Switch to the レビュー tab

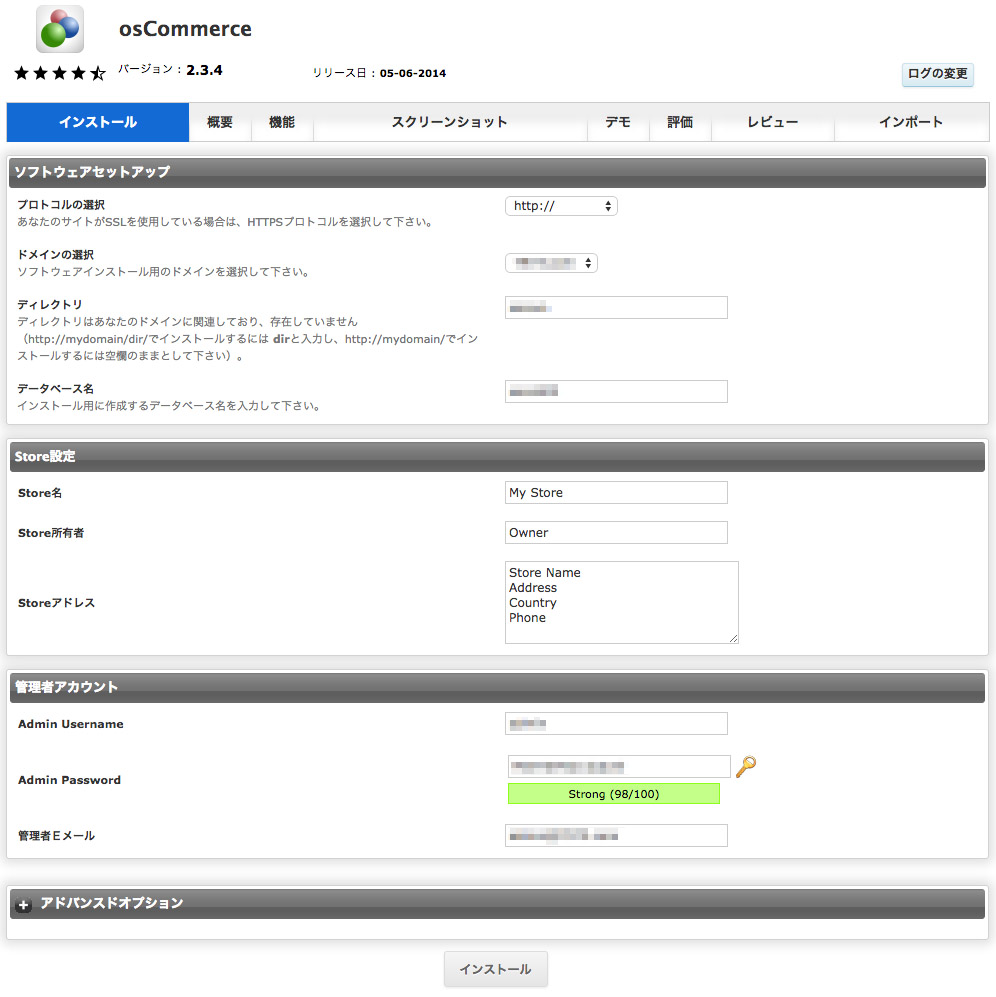point(772,122)
